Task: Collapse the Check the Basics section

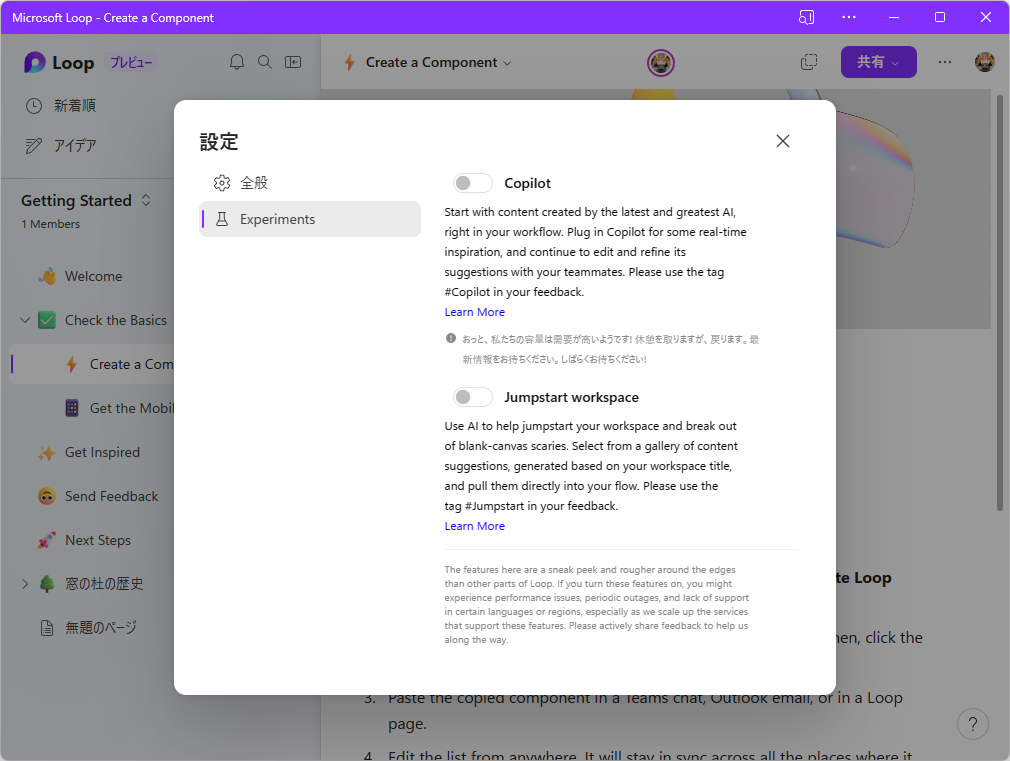Action: click(24, 319)
